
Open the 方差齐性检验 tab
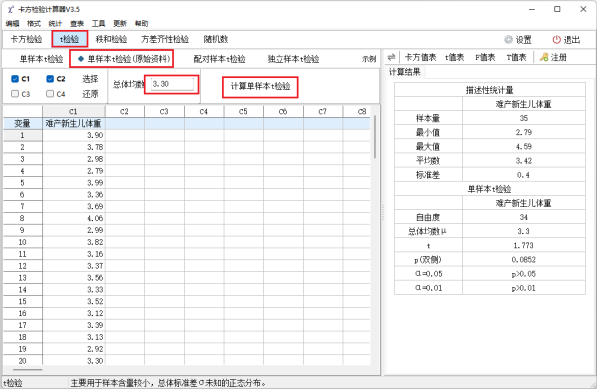165,39
